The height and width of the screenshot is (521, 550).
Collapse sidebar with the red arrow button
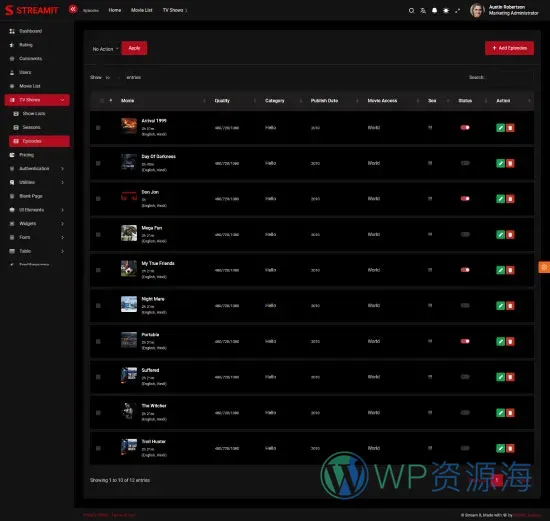73,9
